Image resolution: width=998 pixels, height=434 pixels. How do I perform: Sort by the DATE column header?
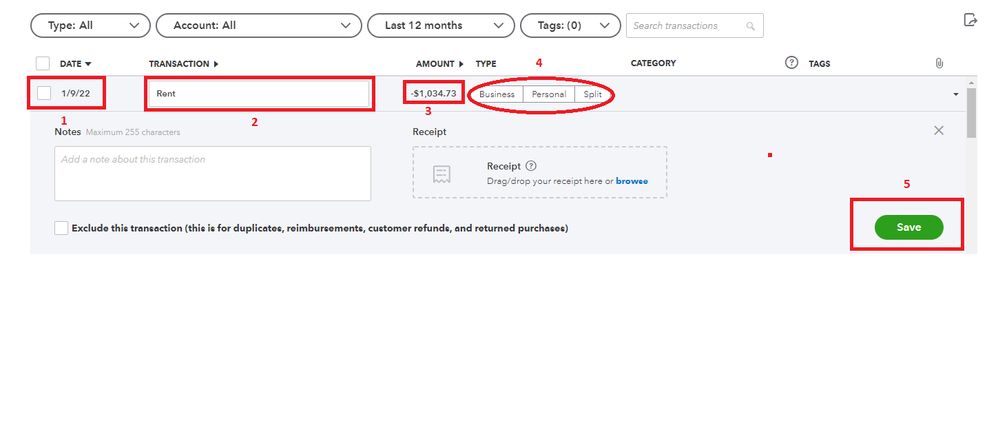pos(76,64)
